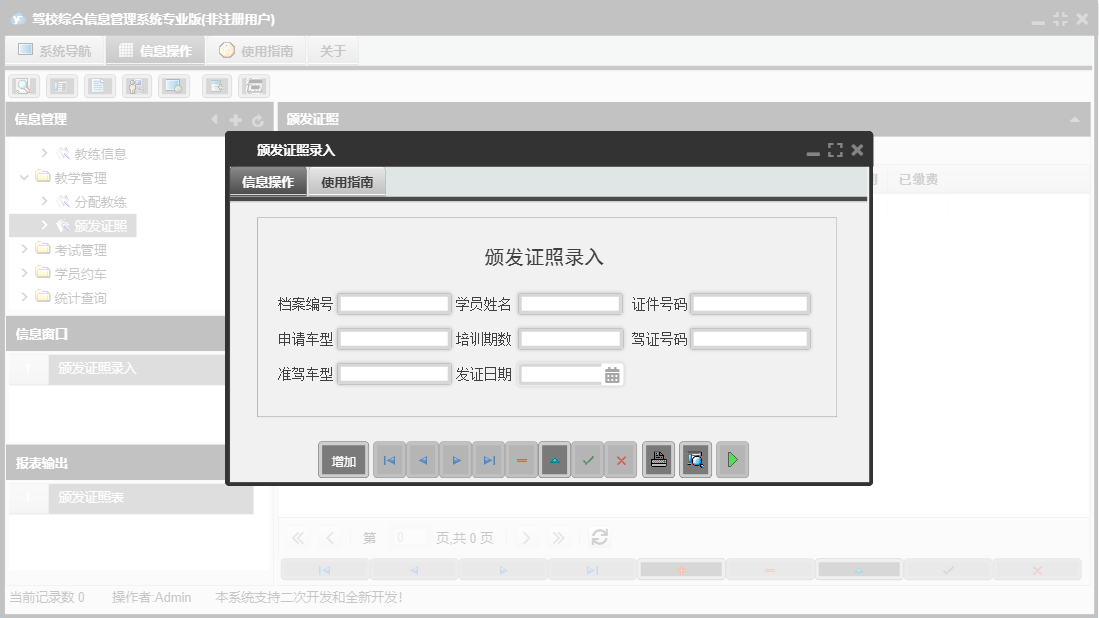1099x618 pixels.
Task: Click the red X cancel icon in dialog
Action: (621, 459)
